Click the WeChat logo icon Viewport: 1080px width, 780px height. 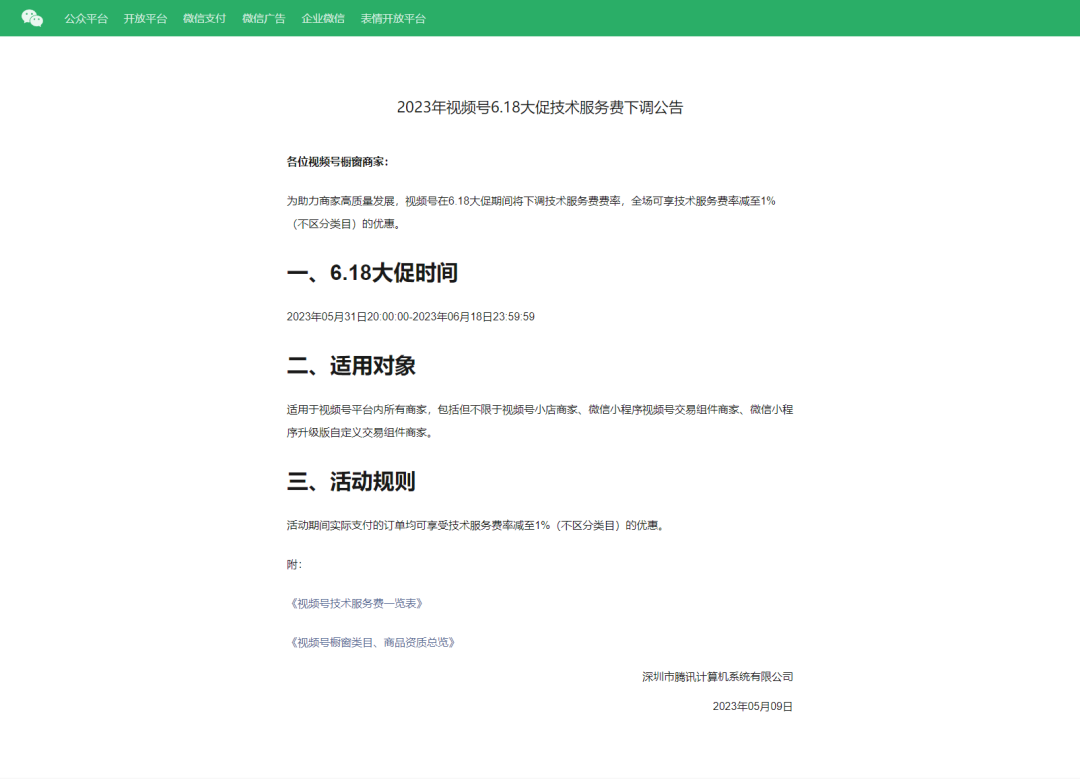coord(30,17)
